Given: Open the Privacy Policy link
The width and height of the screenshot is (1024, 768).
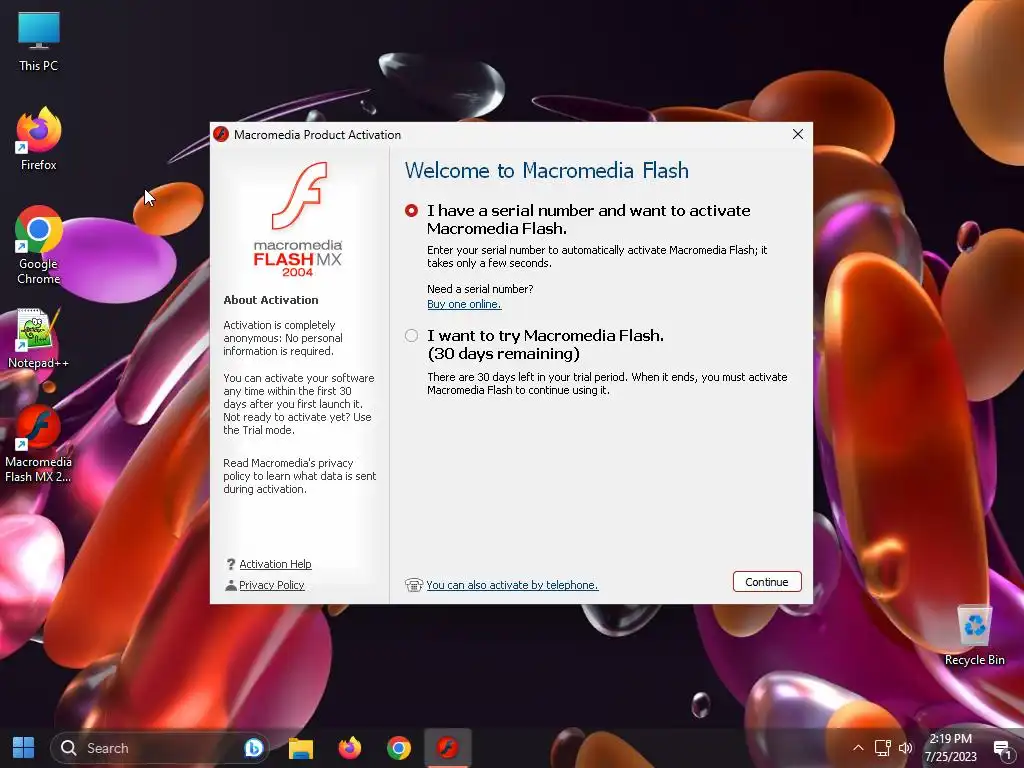Looking at the screenshot, I should click(x=272, y=585).
